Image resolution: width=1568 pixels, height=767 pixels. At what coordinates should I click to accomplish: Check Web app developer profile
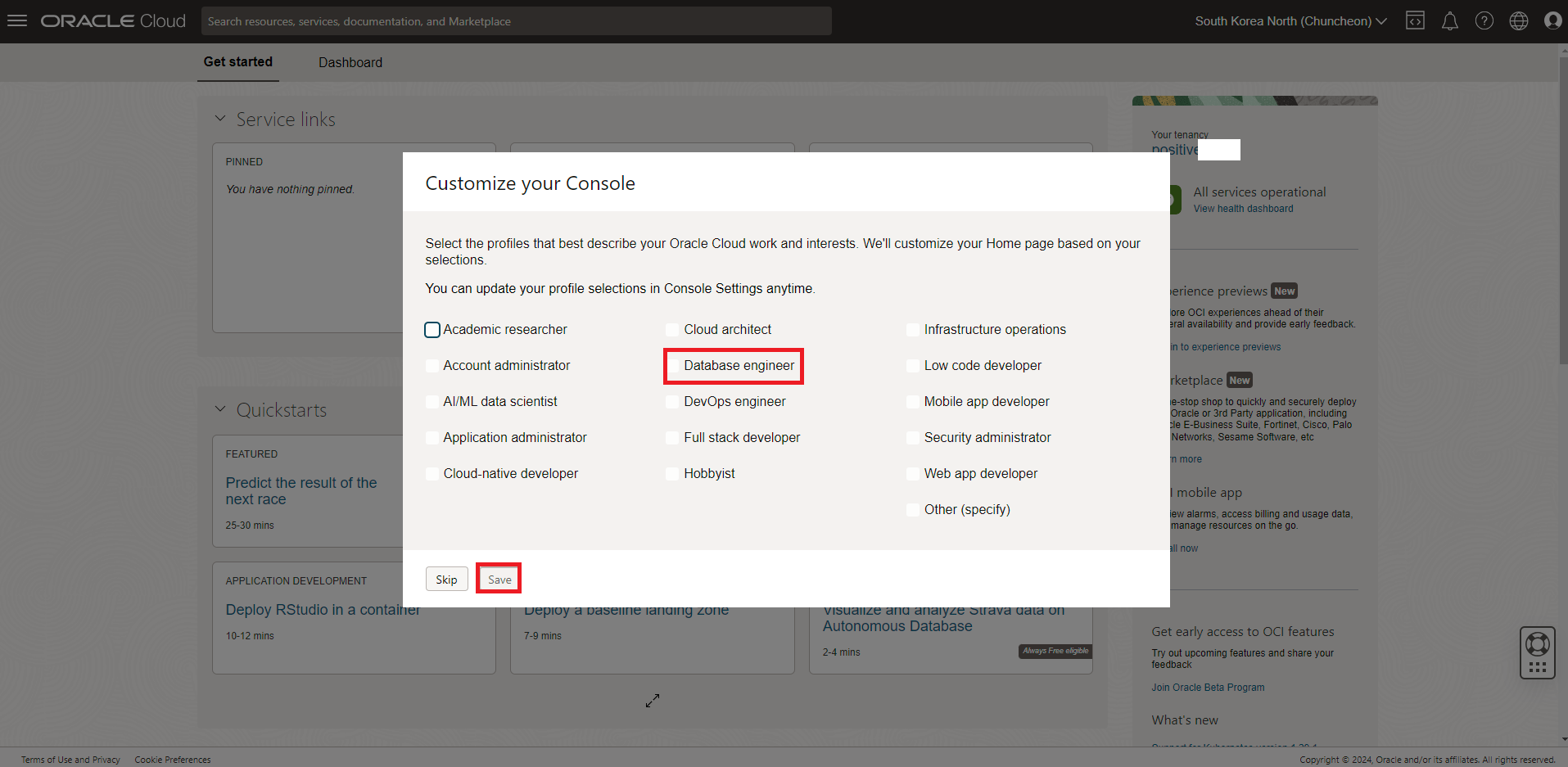click(x=913, y=474)
